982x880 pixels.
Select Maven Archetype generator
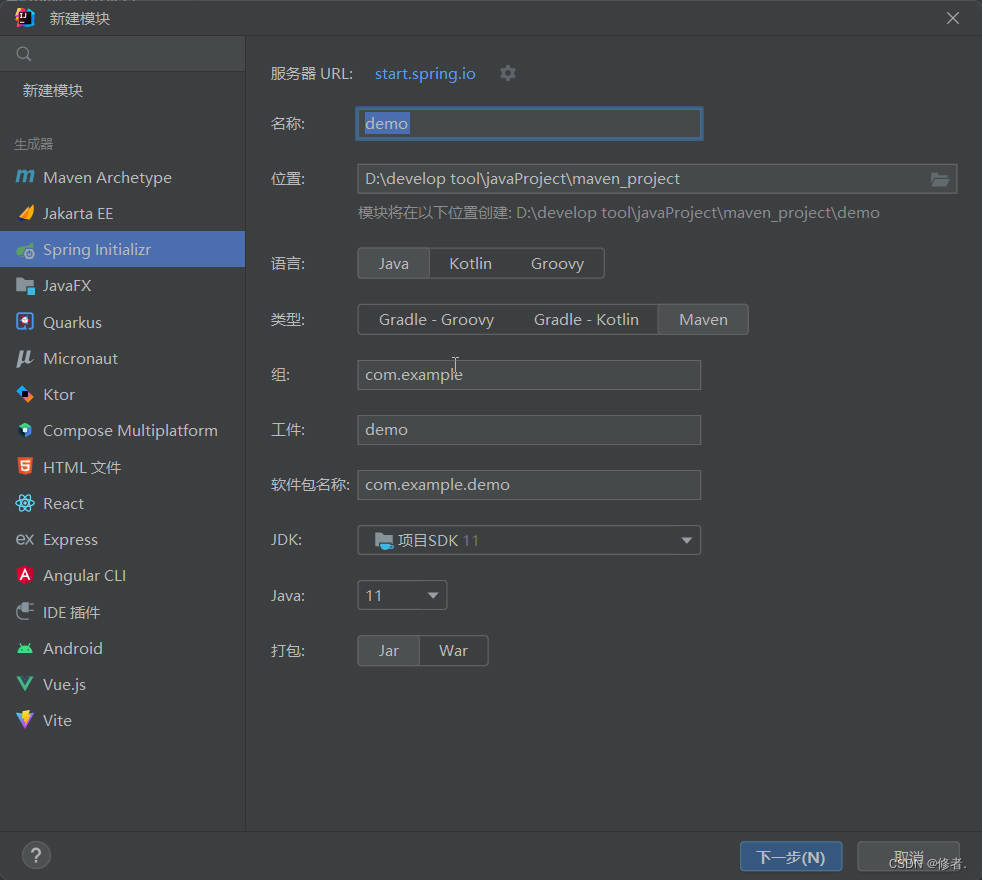(123, 177)
